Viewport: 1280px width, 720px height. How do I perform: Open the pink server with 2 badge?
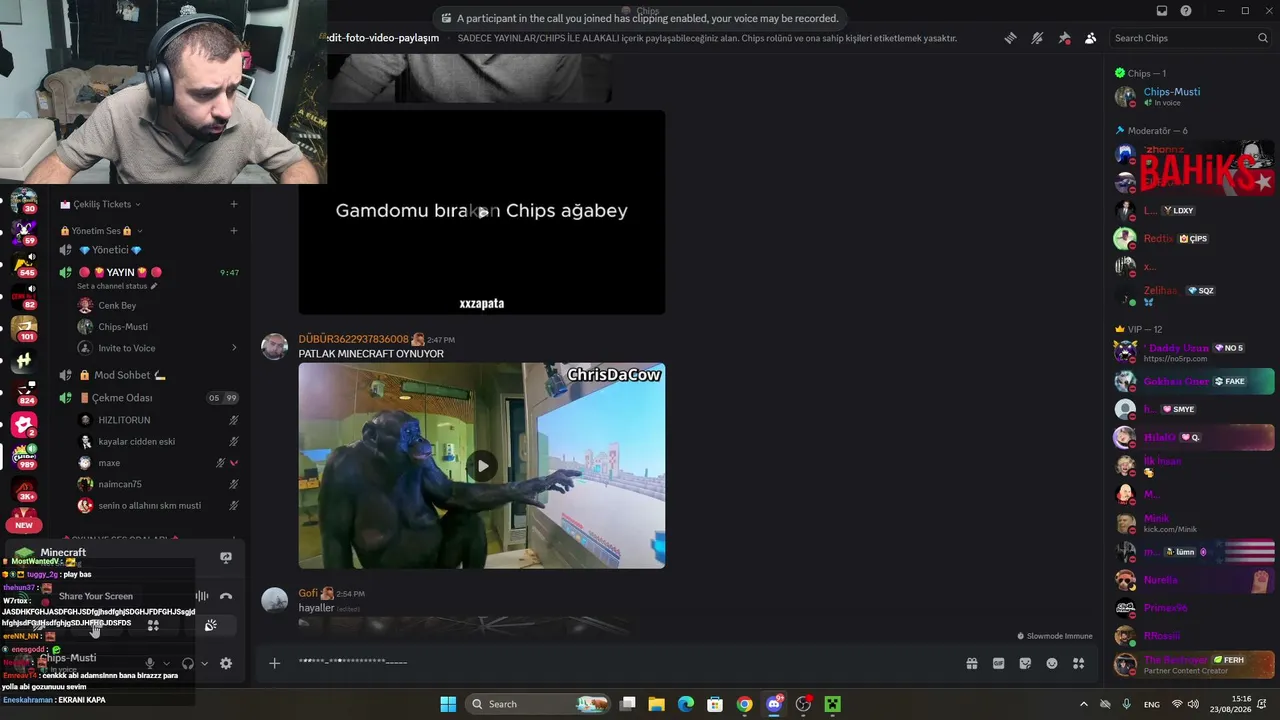tap(24, 425)
